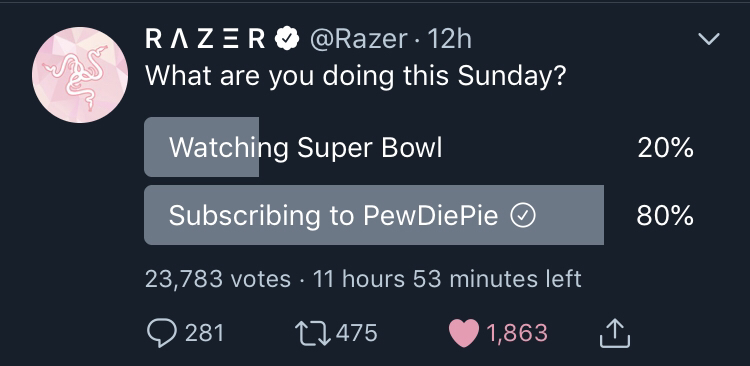Image resolution: width=750 pixels, height=366 pixels.
Task: Expand the tweet options chevron menu
Action: [708, 39]
